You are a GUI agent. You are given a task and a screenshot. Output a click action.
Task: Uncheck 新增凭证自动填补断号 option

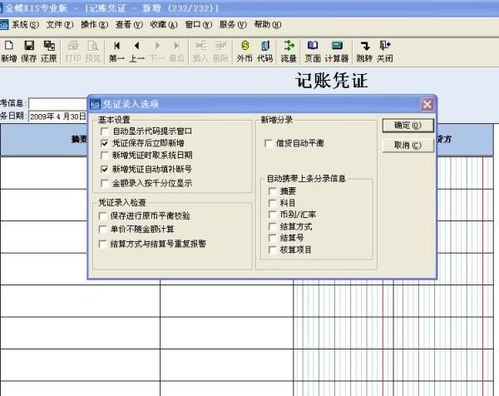[104, 169]
